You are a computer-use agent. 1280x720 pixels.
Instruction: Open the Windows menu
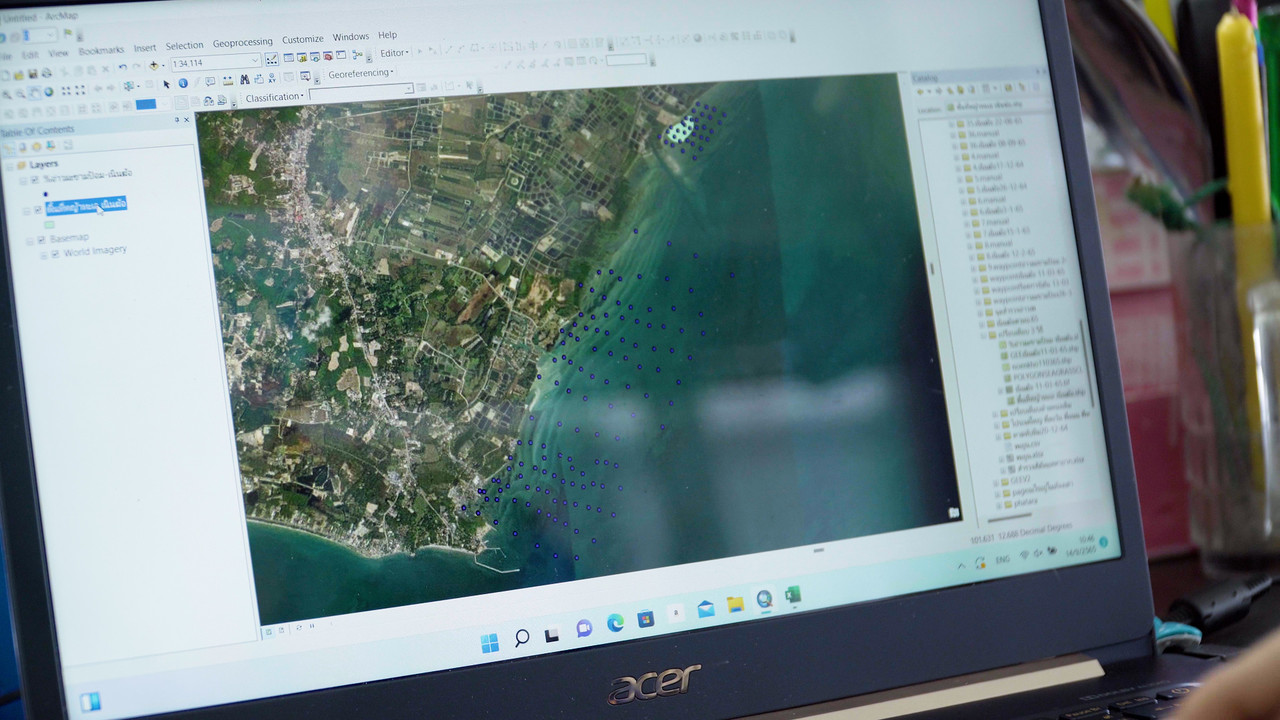[x=350, y=37]
